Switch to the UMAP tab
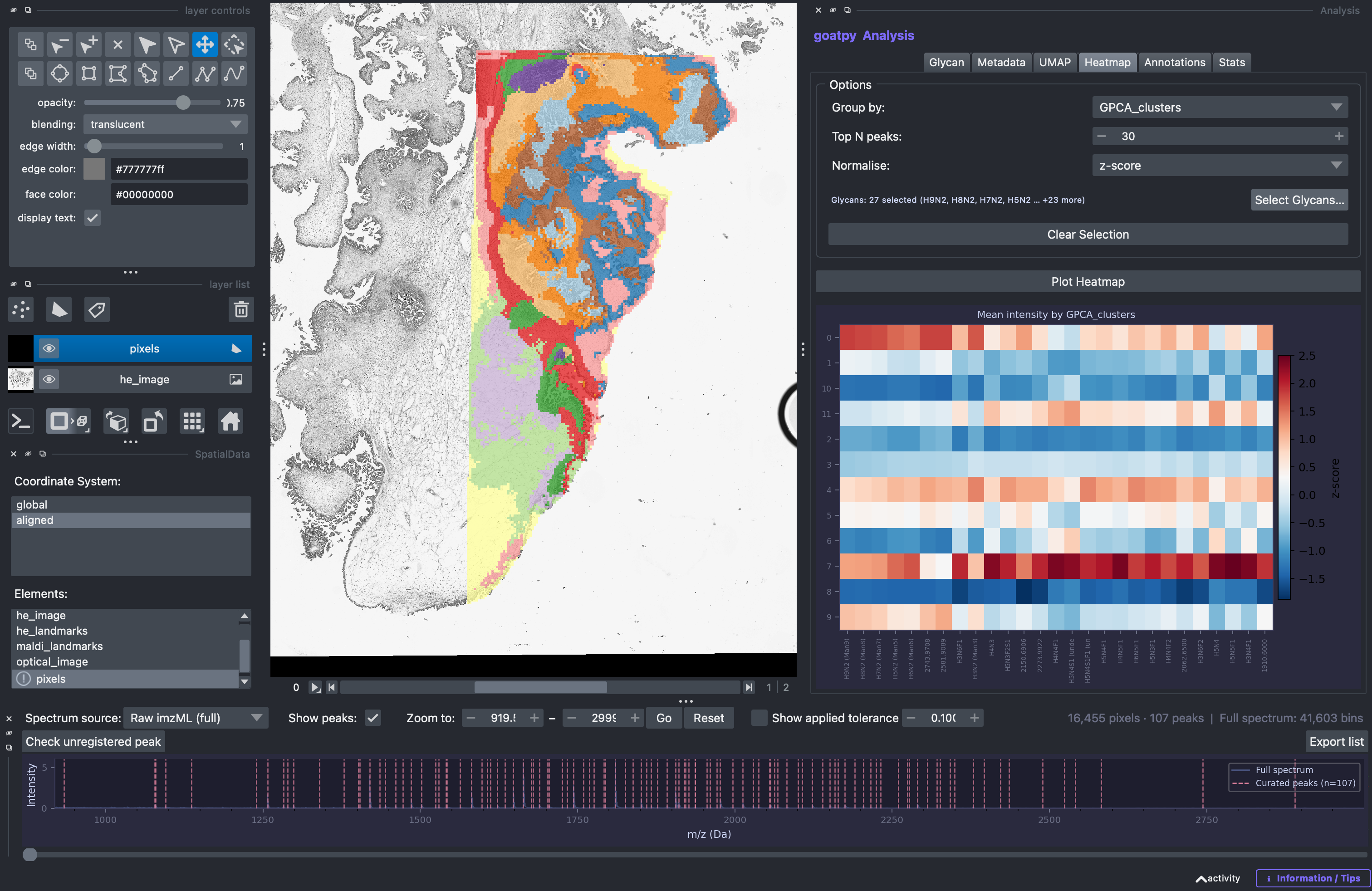Image resolution: width=1372 pixels, height=891 pixels. [1054, 62]
